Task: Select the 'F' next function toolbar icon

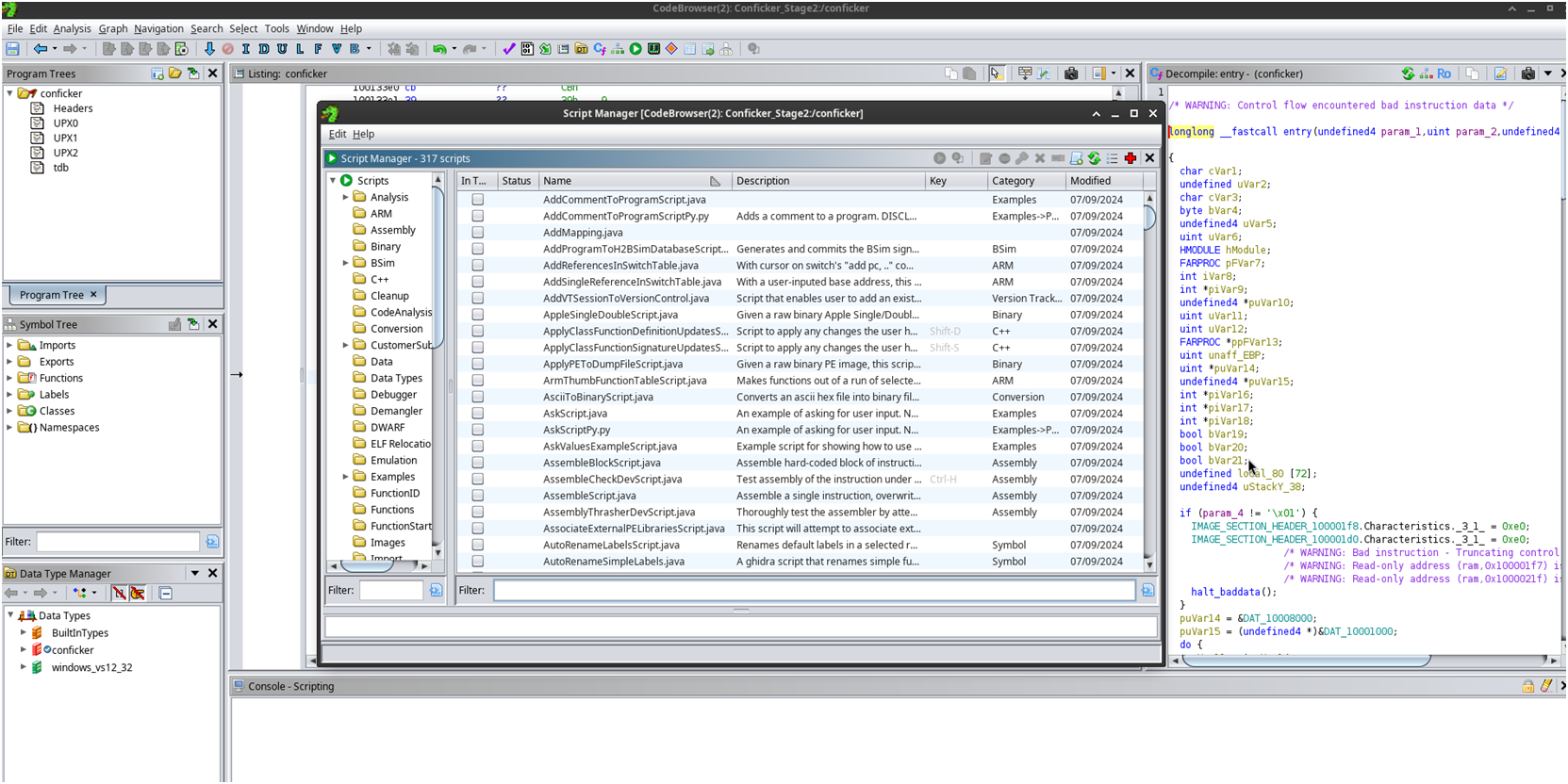Action: (318, 49)
